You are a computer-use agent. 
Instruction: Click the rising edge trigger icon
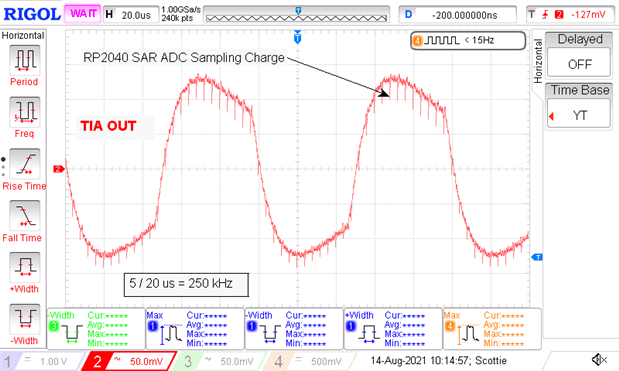click(x=545, y=15)
